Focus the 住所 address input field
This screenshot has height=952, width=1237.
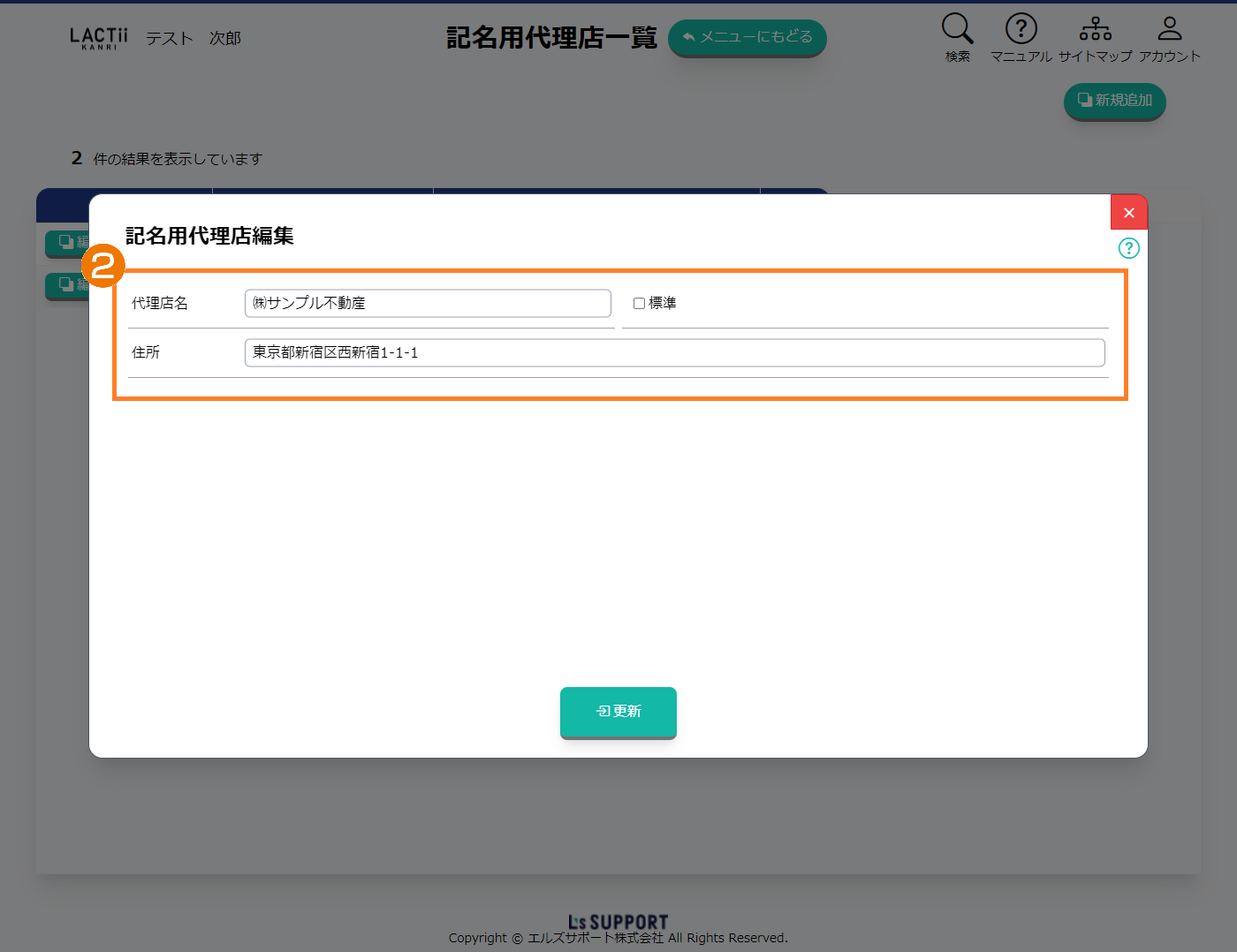(674, 352)
